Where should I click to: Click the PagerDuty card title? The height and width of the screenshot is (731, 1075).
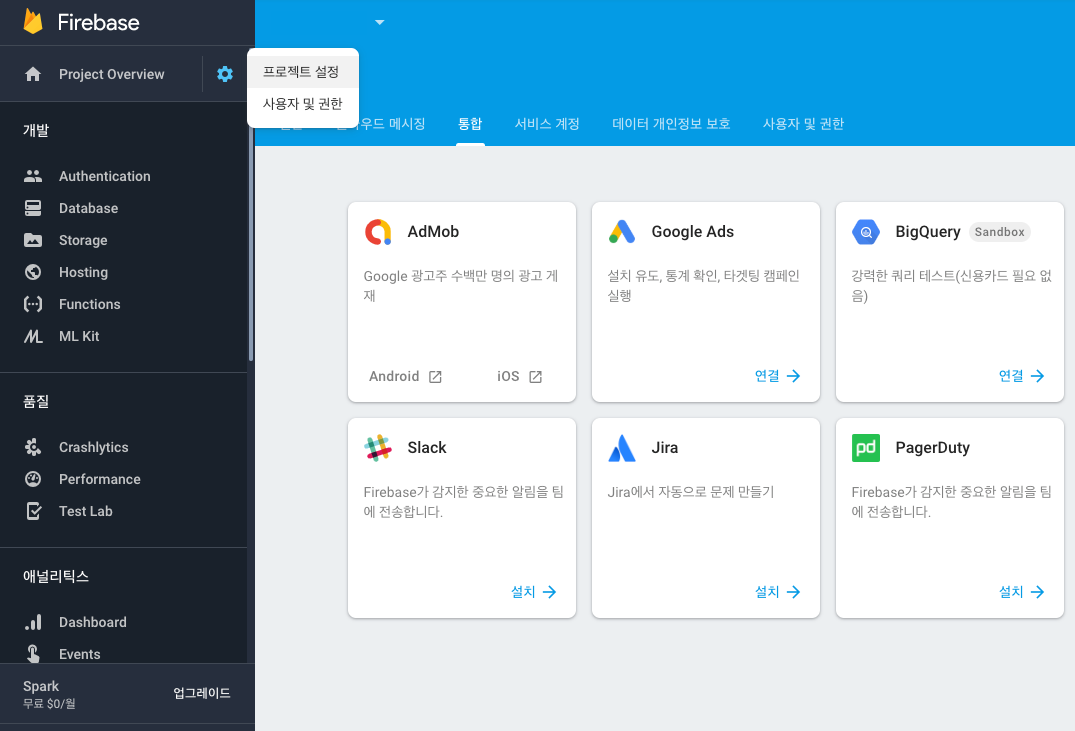[932, 448]
